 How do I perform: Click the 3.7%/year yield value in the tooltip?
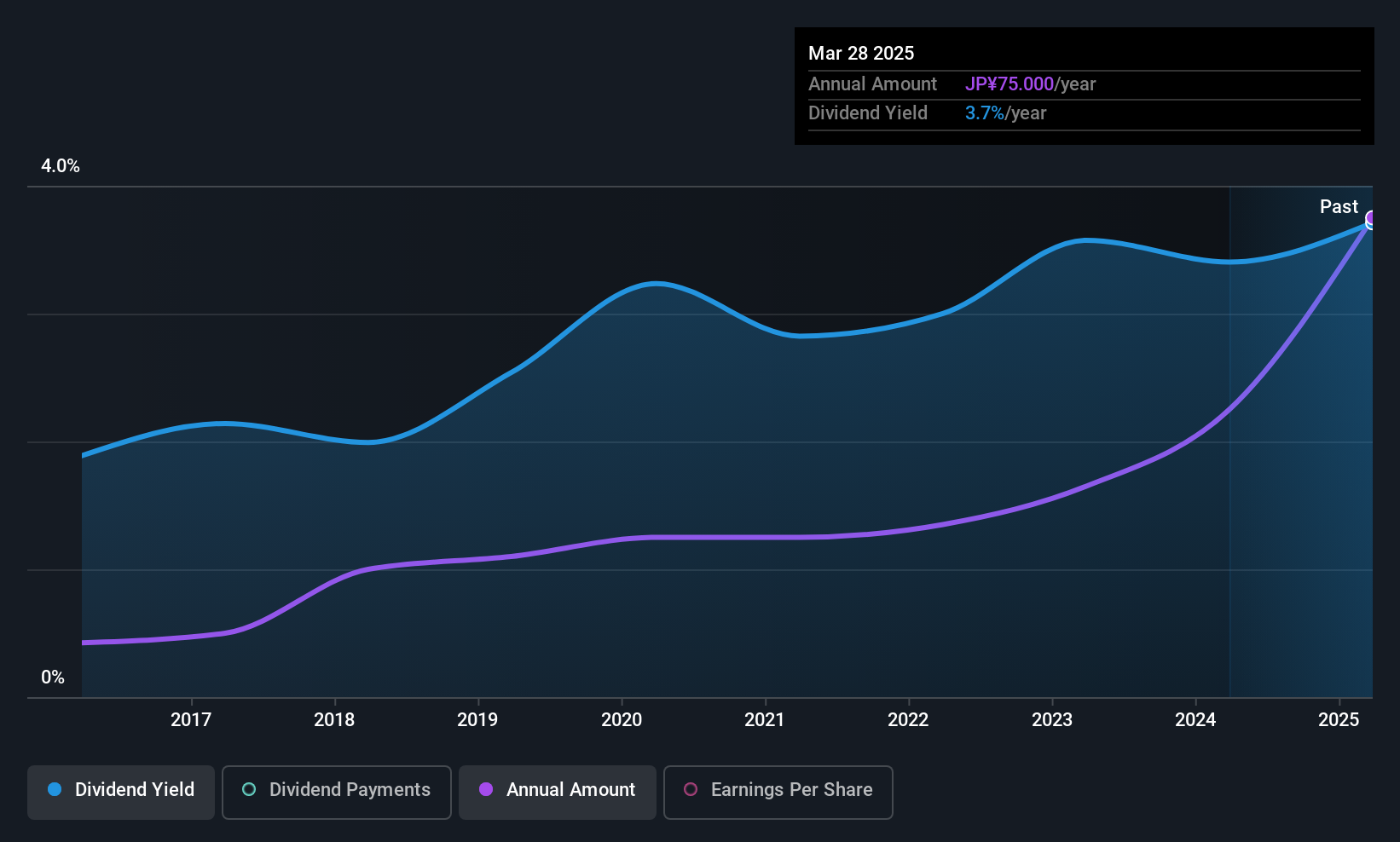[1005, 113]
